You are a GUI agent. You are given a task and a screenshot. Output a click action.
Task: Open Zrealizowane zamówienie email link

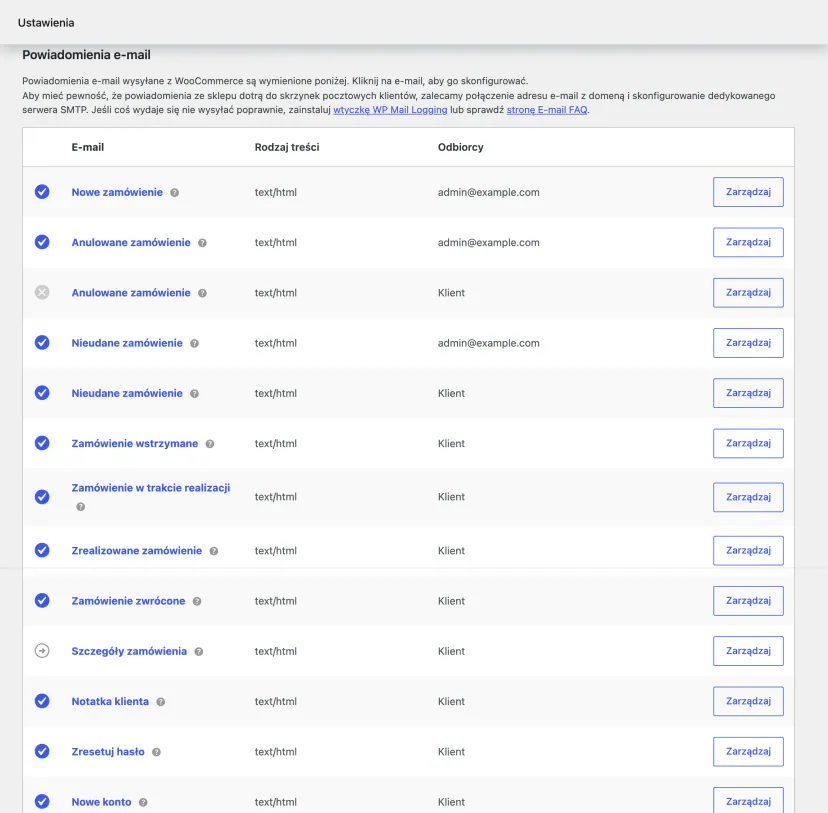[x=137, y=551]
